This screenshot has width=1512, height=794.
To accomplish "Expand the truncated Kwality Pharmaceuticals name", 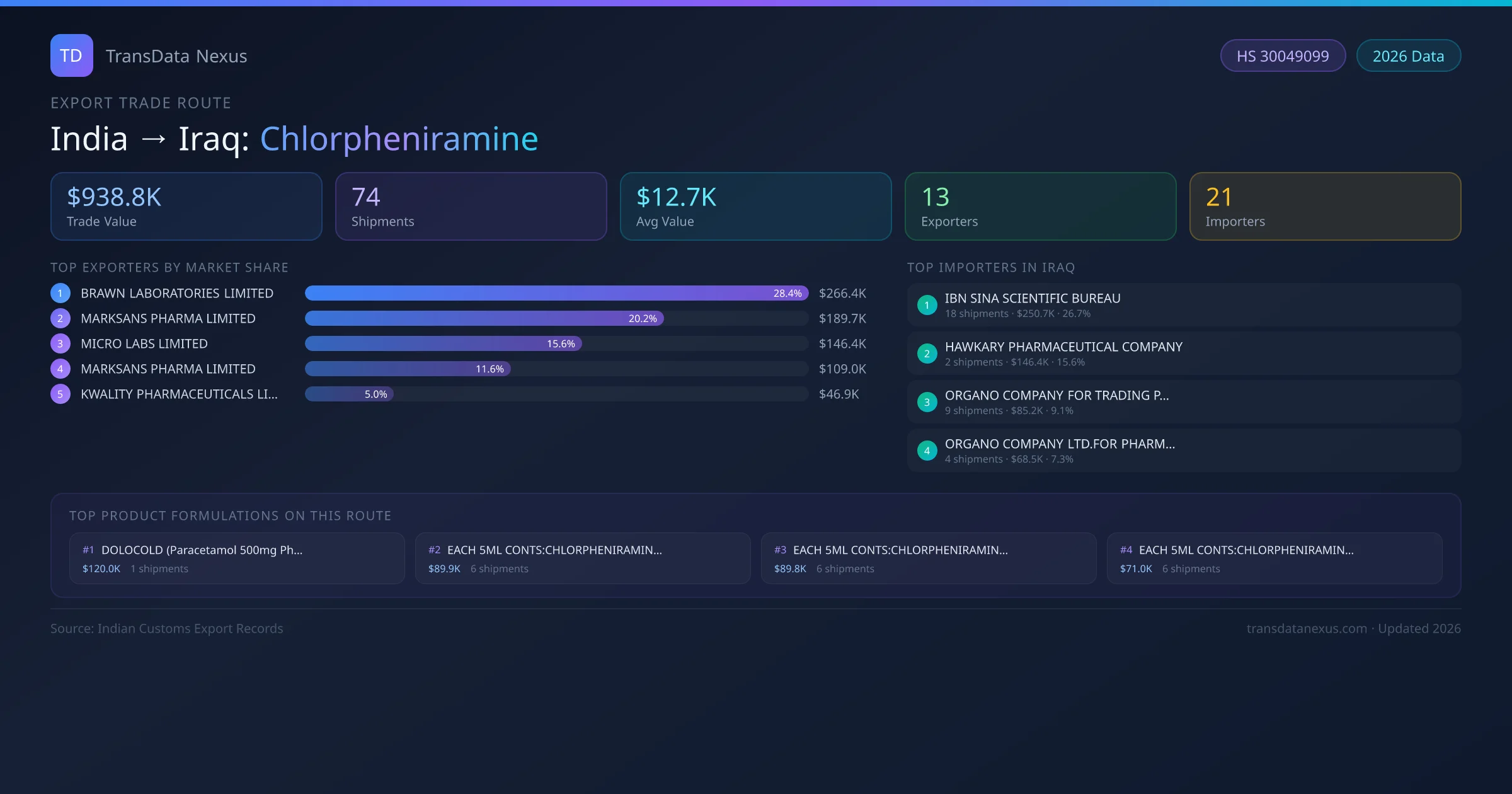I will 179,394.
